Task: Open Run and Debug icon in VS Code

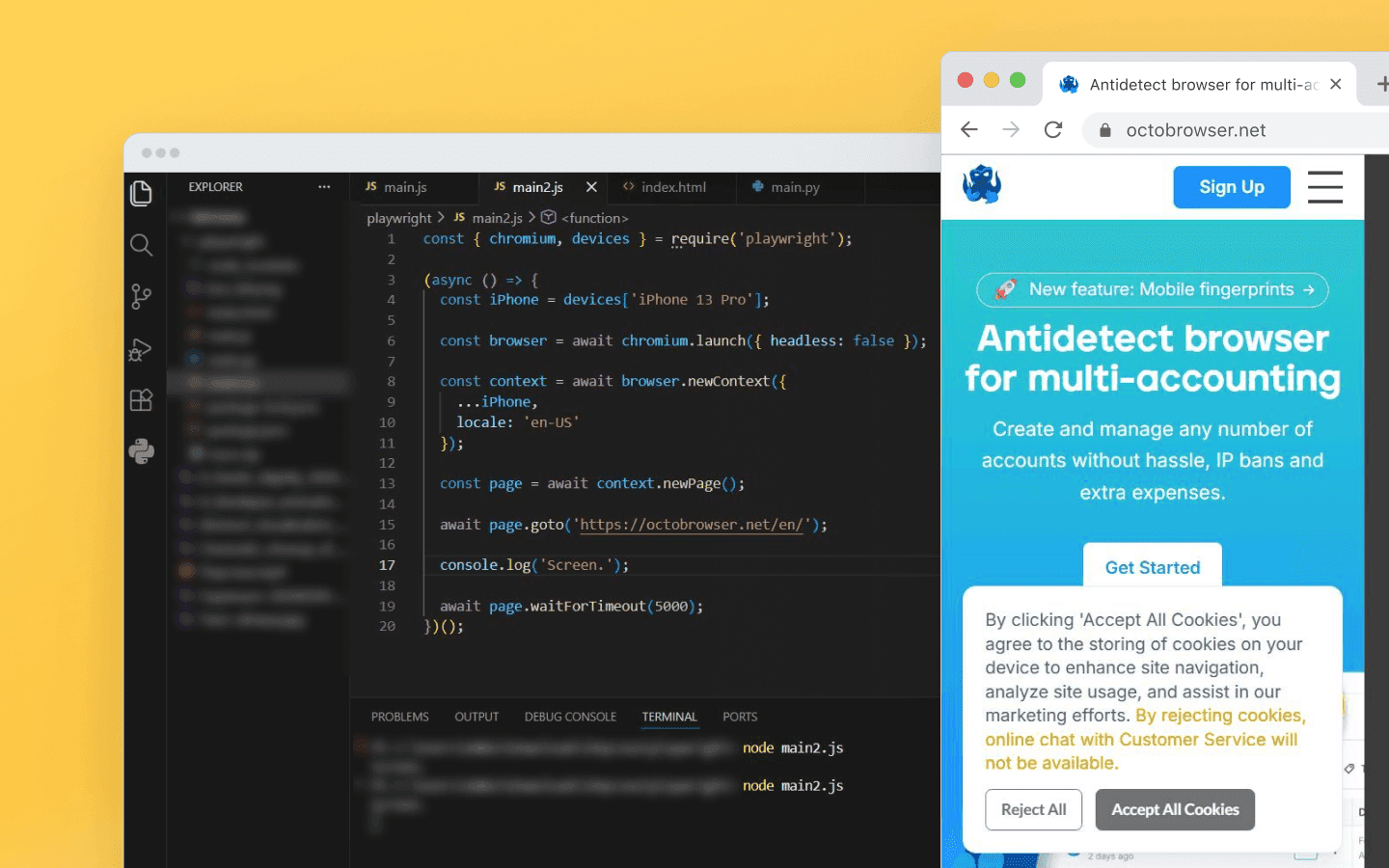Action: point(141,349)
